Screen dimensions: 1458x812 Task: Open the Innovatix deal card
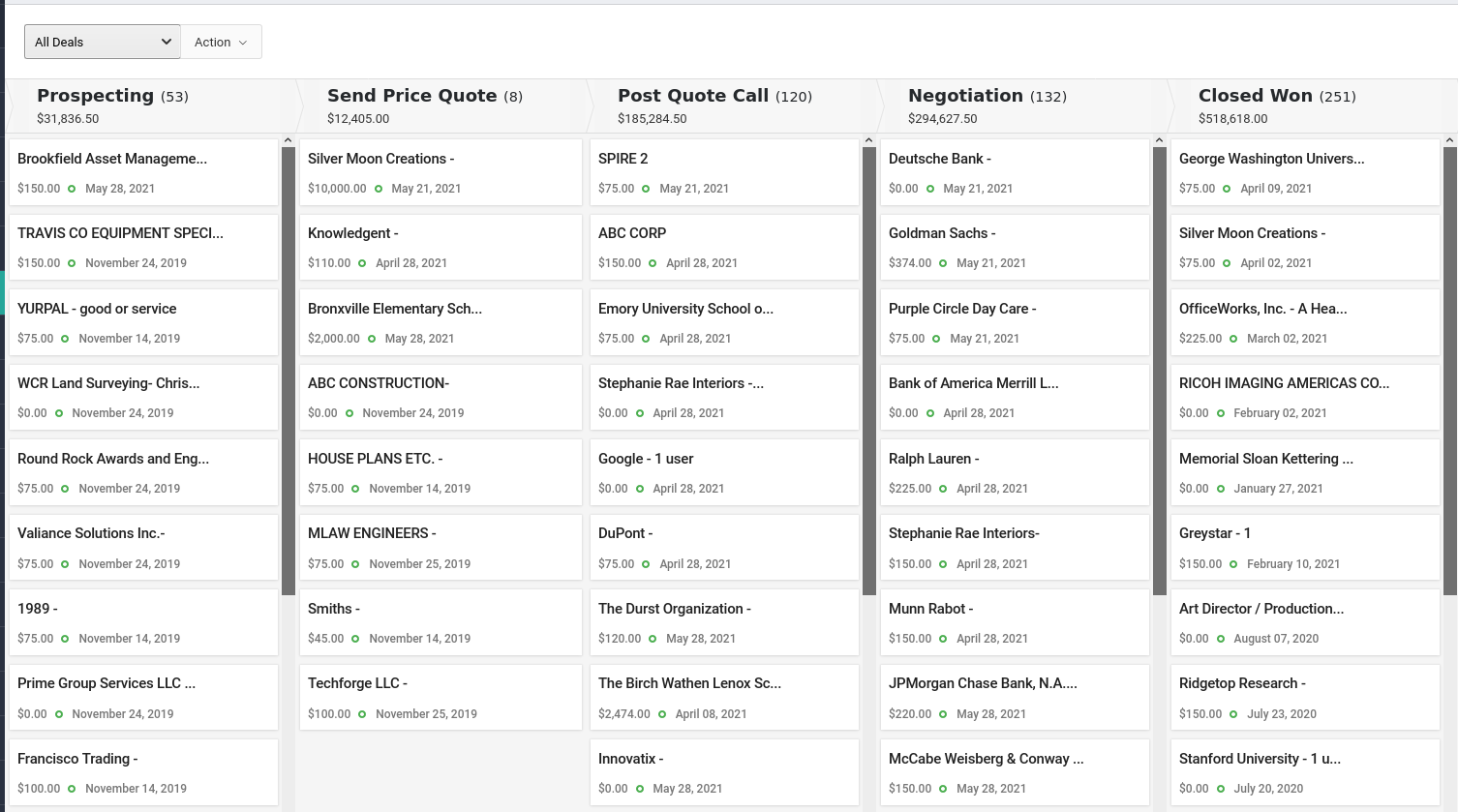pos(724,772)
